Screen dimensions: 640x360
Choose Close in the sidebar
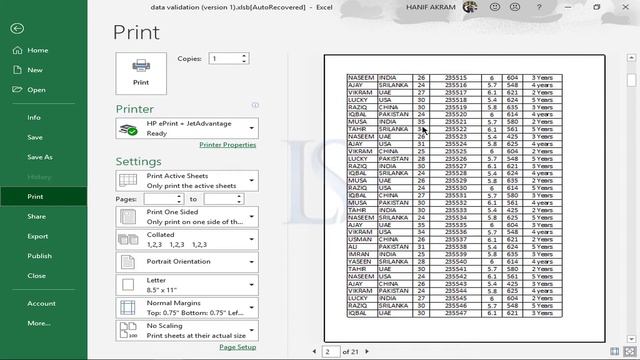pos(36,276)
